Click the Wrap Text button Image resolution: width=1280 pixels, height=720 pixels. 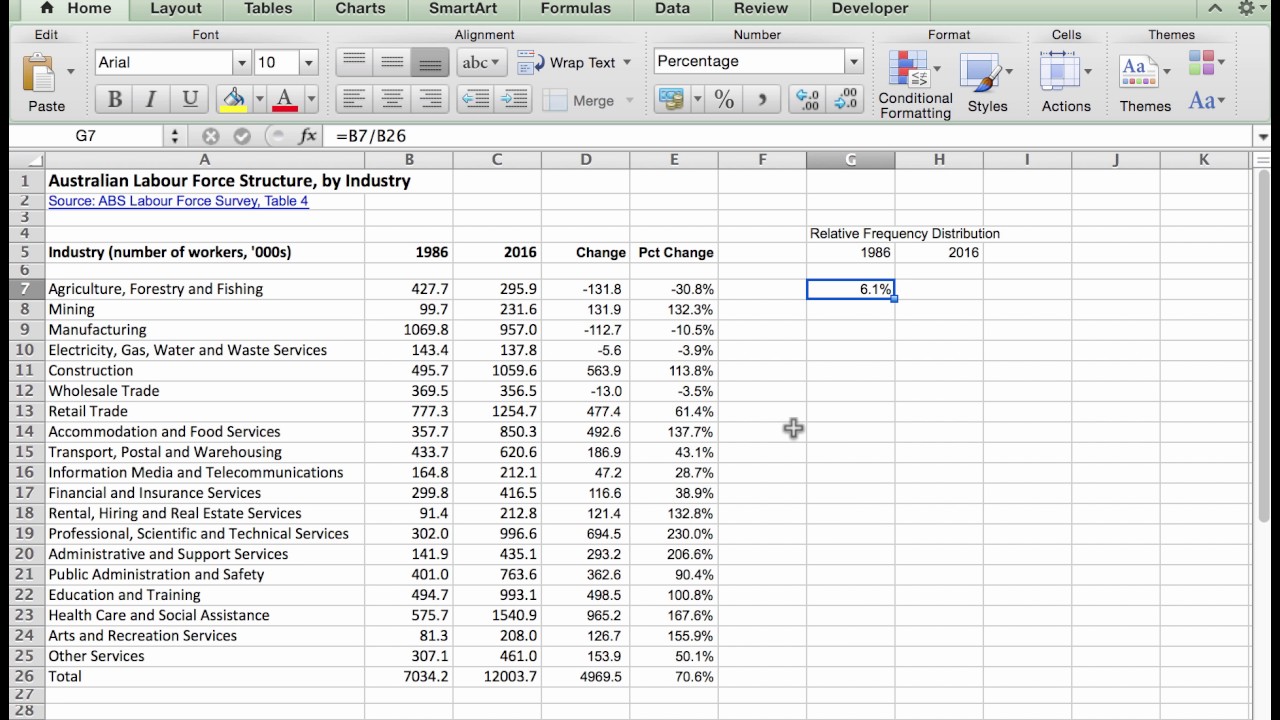click(x=574, y=62)
